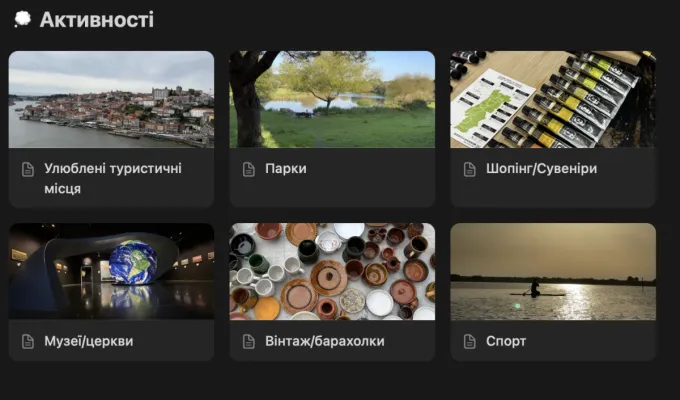Click the page icon beside Музеї/церкви
680x400 pixels.
[28, 341]
